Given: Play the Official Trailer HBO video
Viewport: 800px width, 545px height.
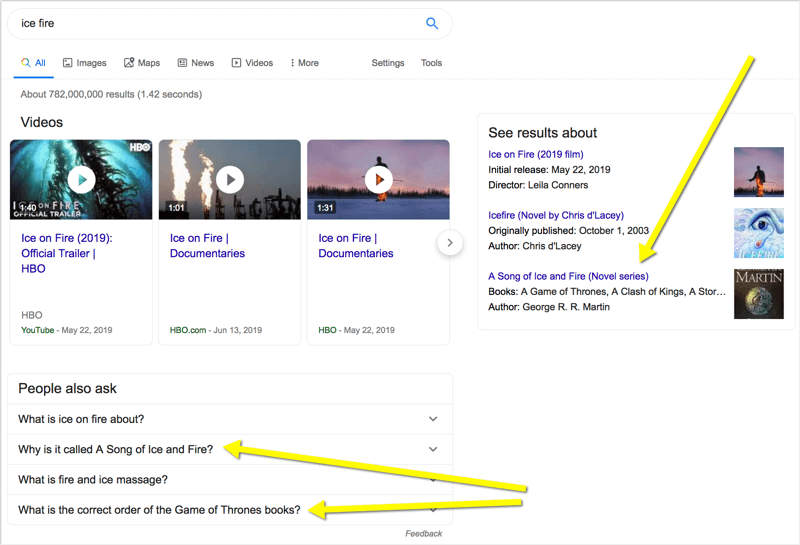Looking at the screenshot, I should click(81, 180).
